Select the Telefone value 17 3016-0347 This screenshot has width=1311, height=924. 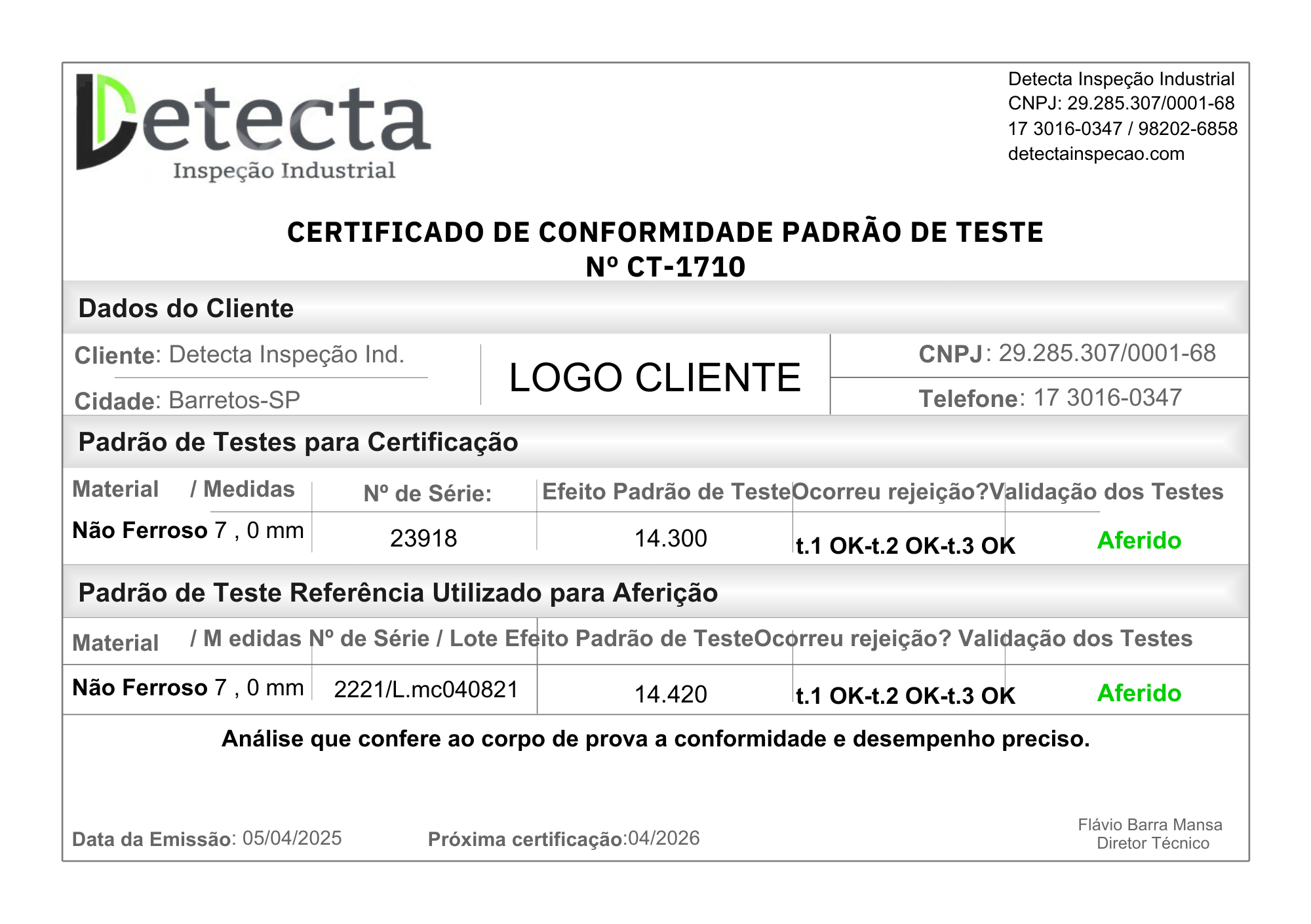point(1108,398)
